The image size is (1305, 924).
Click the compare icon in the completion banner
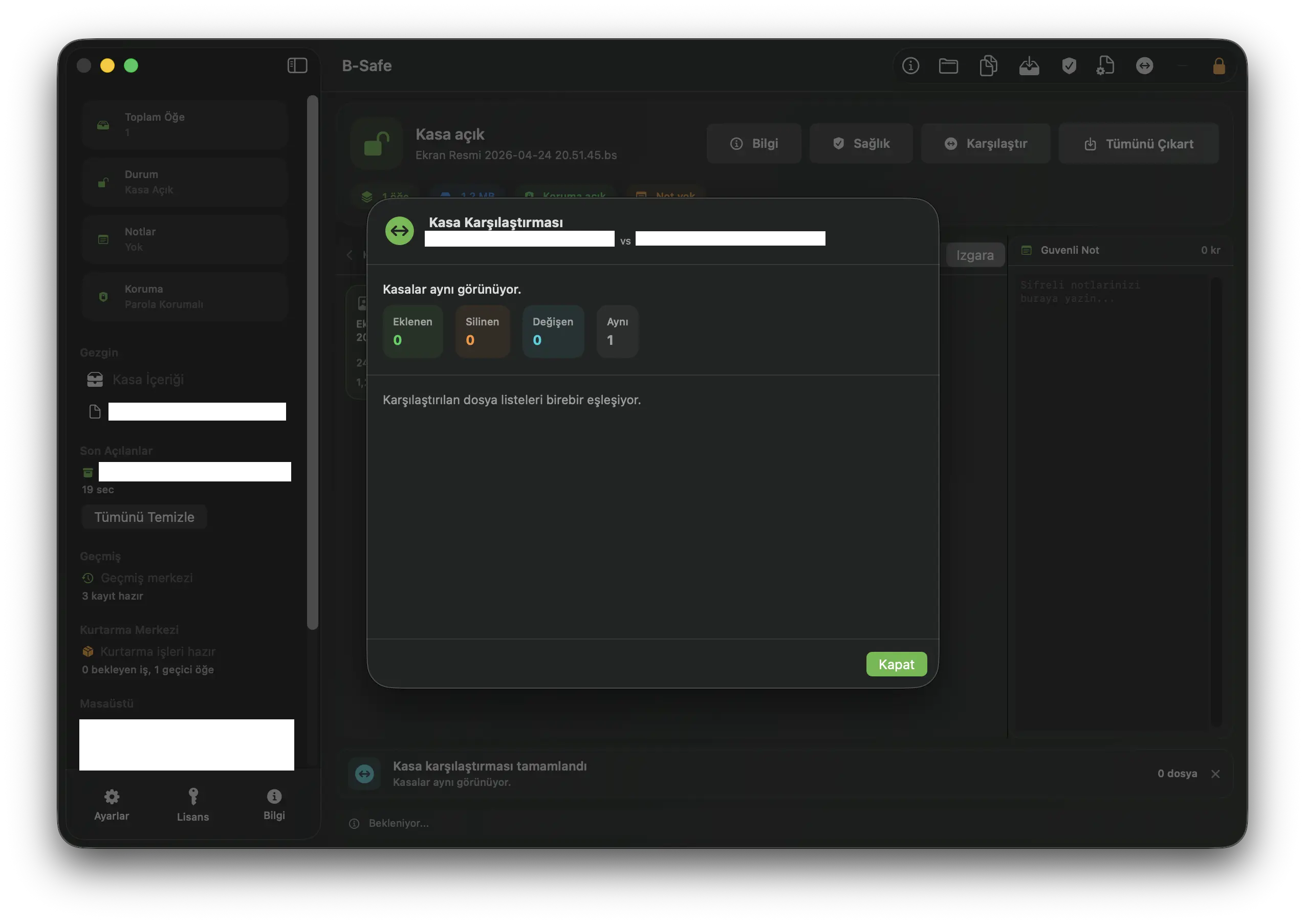point(364,774)
